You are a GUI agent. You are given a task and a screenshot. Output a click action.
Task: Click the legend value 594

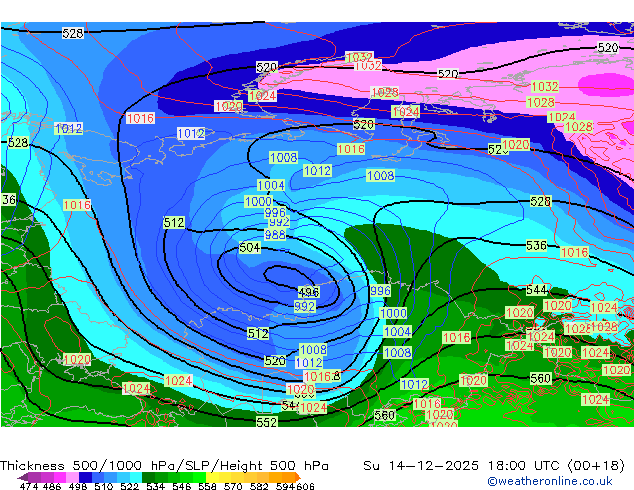click(x=285, y=486)
